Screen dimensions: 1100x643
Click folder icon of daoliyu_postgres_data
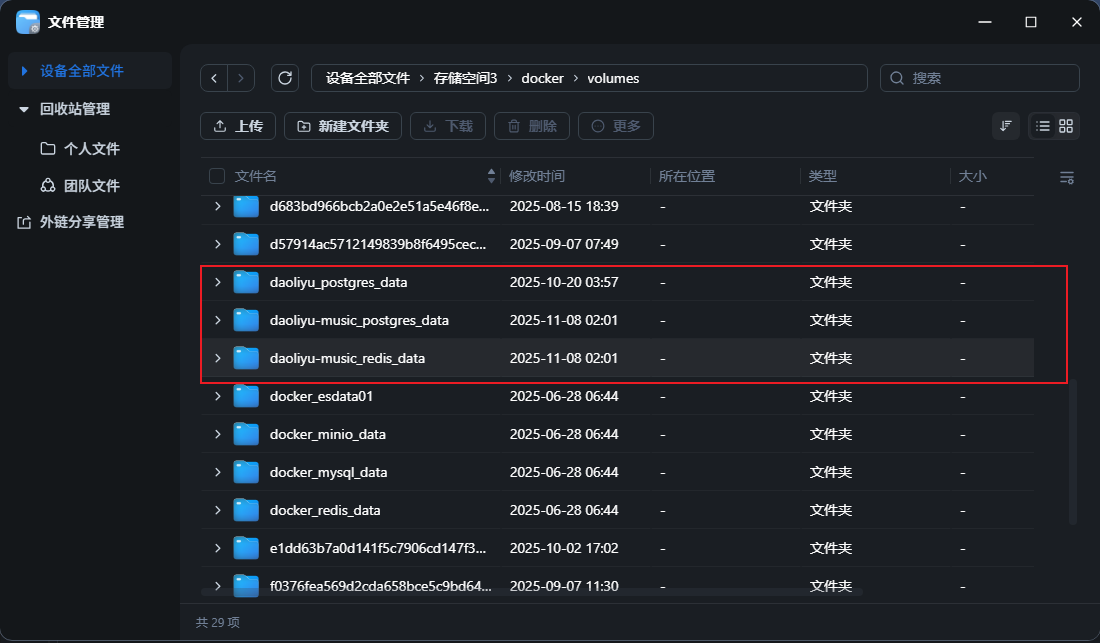pos(246,282)
